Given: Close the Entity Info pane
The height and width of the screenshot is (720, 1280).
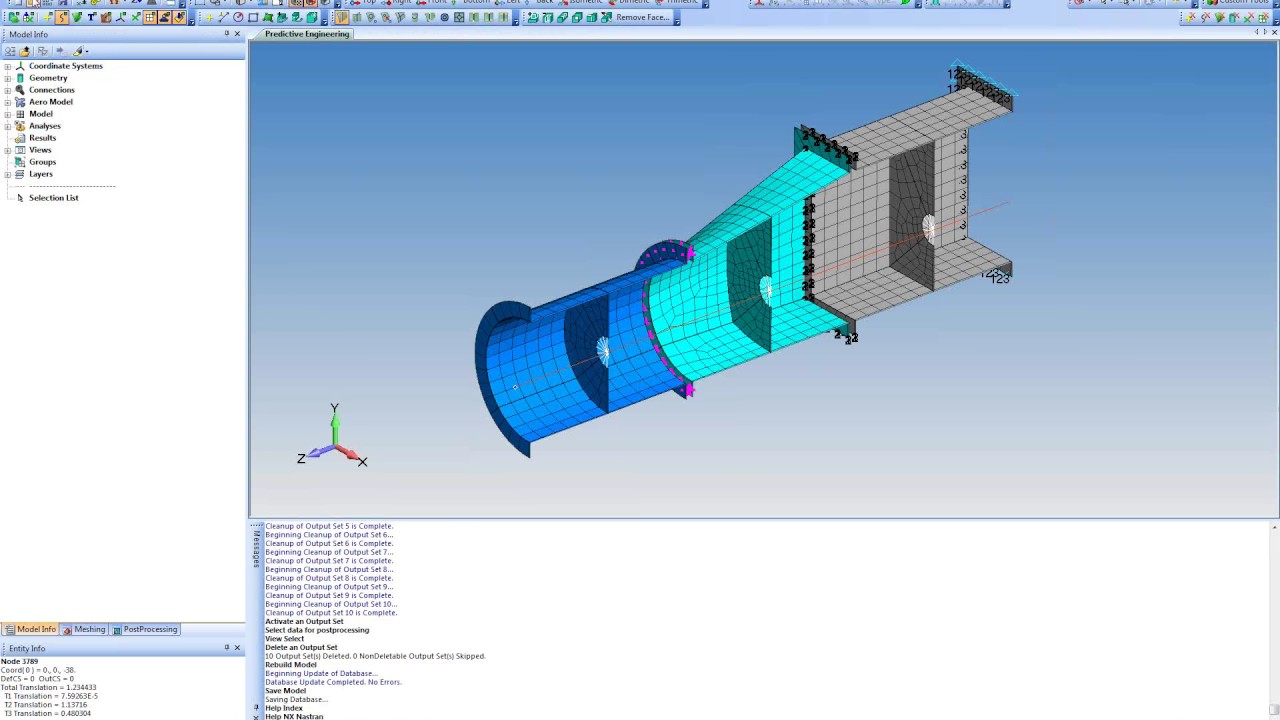Looking at the screenshot, I should click(237, 648).
